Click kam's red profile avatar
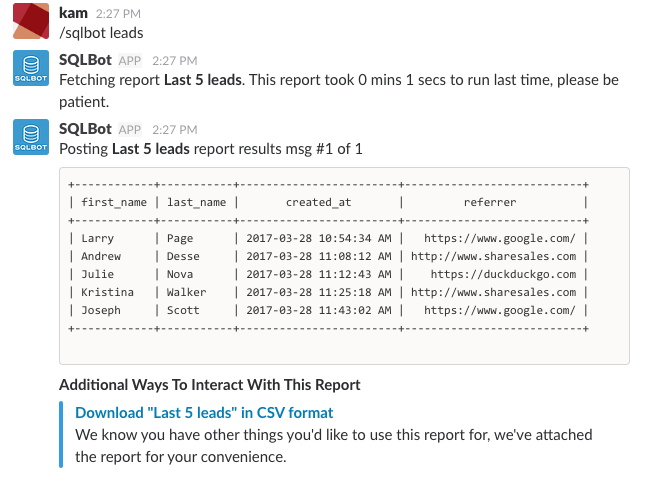 click(31, 21)
